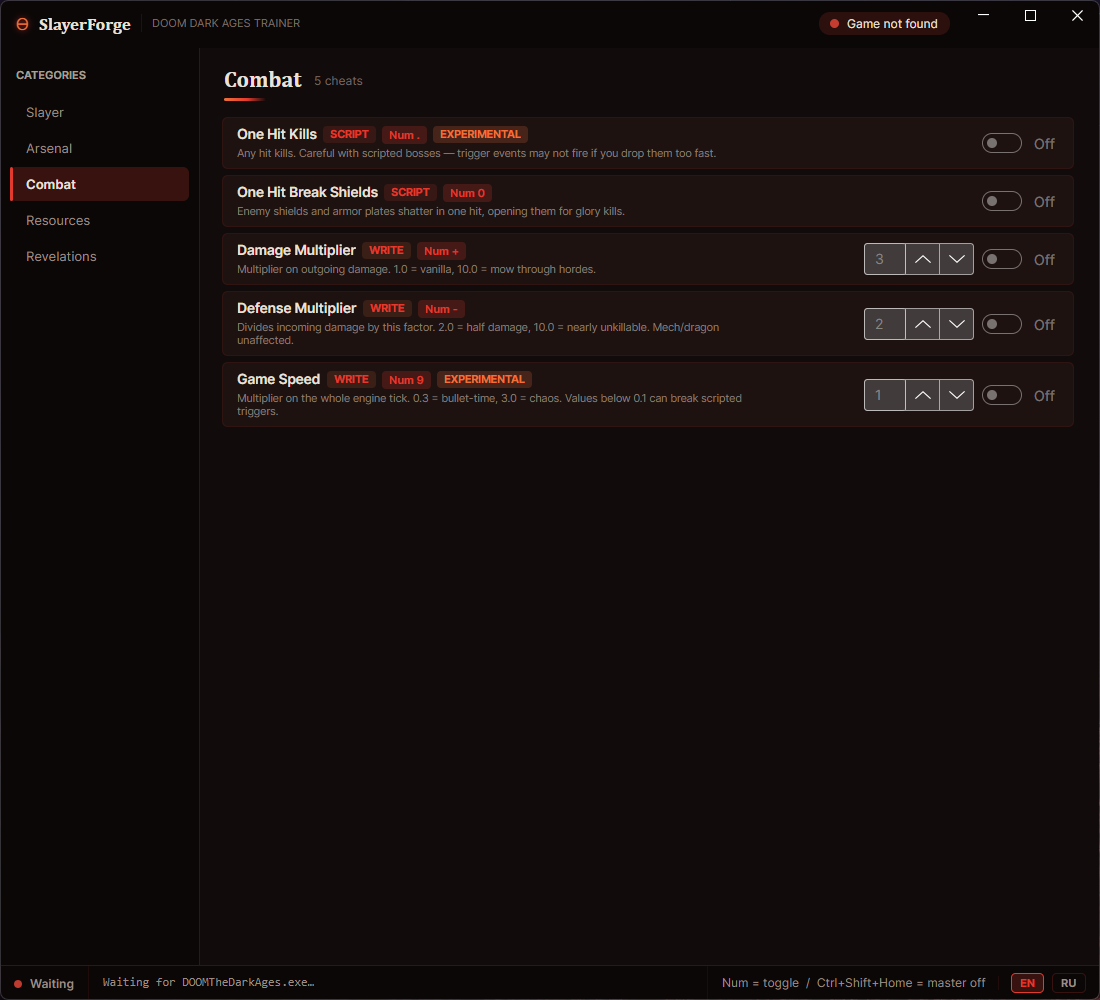1100x1000 pixels.
Task: Lower Game Speed with down arrow
Action: [956, 395]
